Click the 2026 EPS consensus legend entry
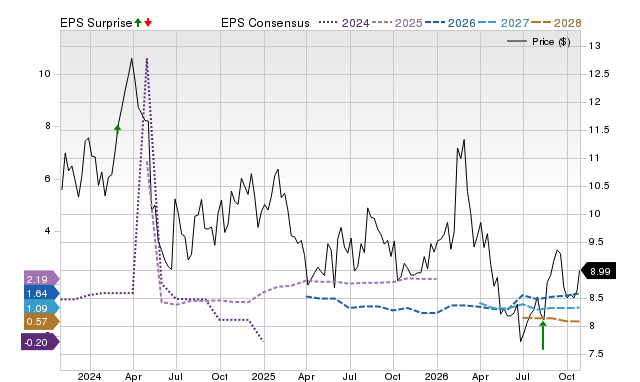The width and height of the screenshot is (640, 382). [x=450, y=23]
